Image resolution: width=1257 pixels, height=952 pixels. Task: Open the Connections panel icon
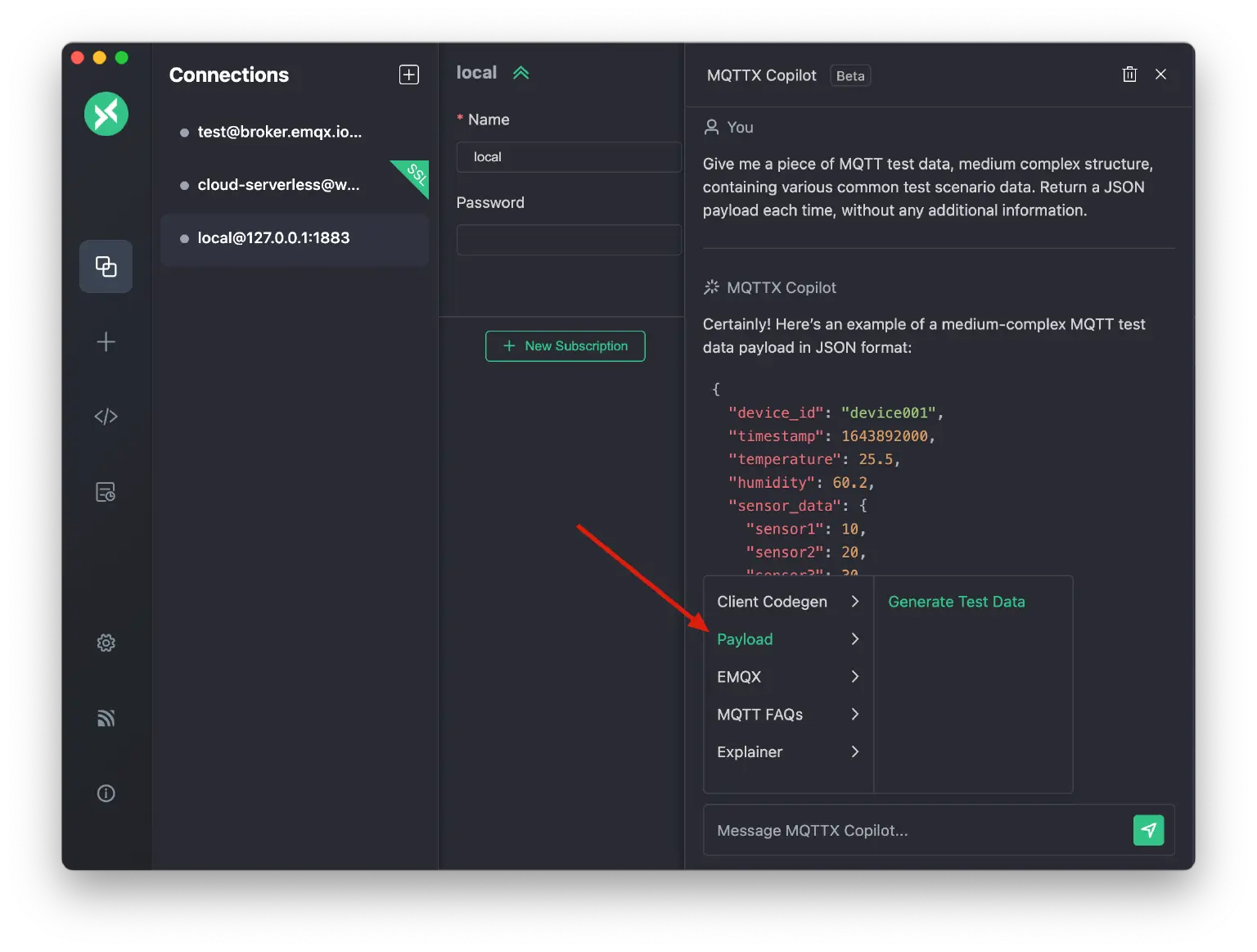106,266
